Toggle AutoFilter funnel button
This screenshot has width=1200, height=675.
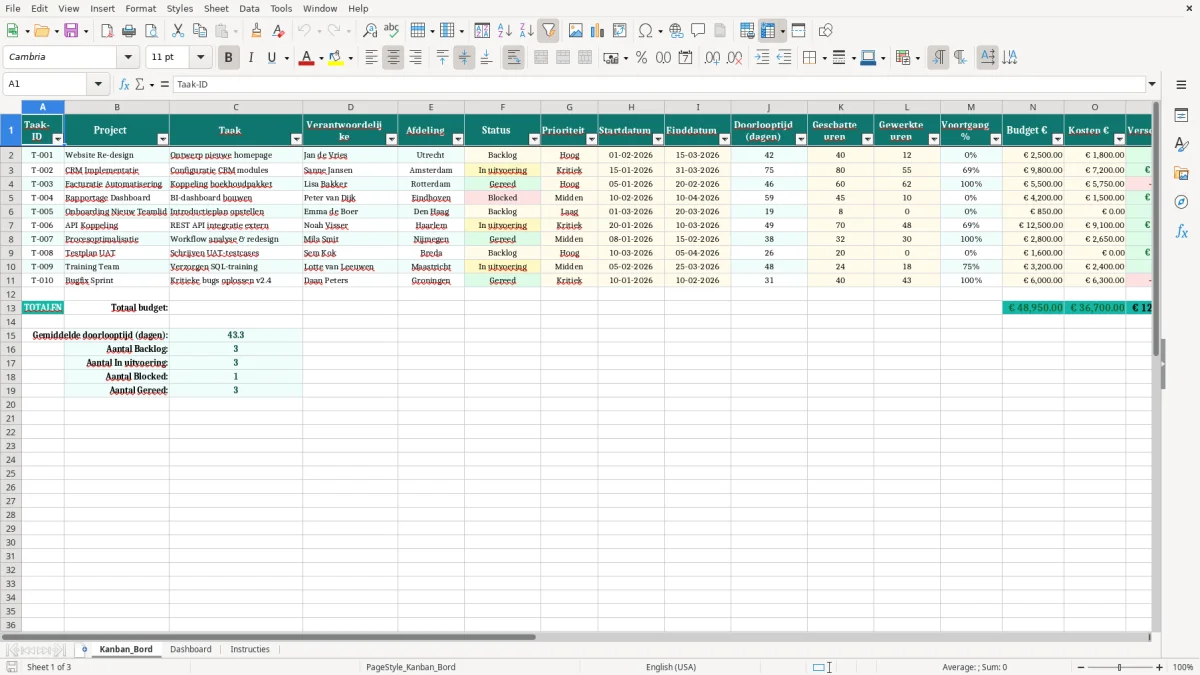[x=548, y=31]
